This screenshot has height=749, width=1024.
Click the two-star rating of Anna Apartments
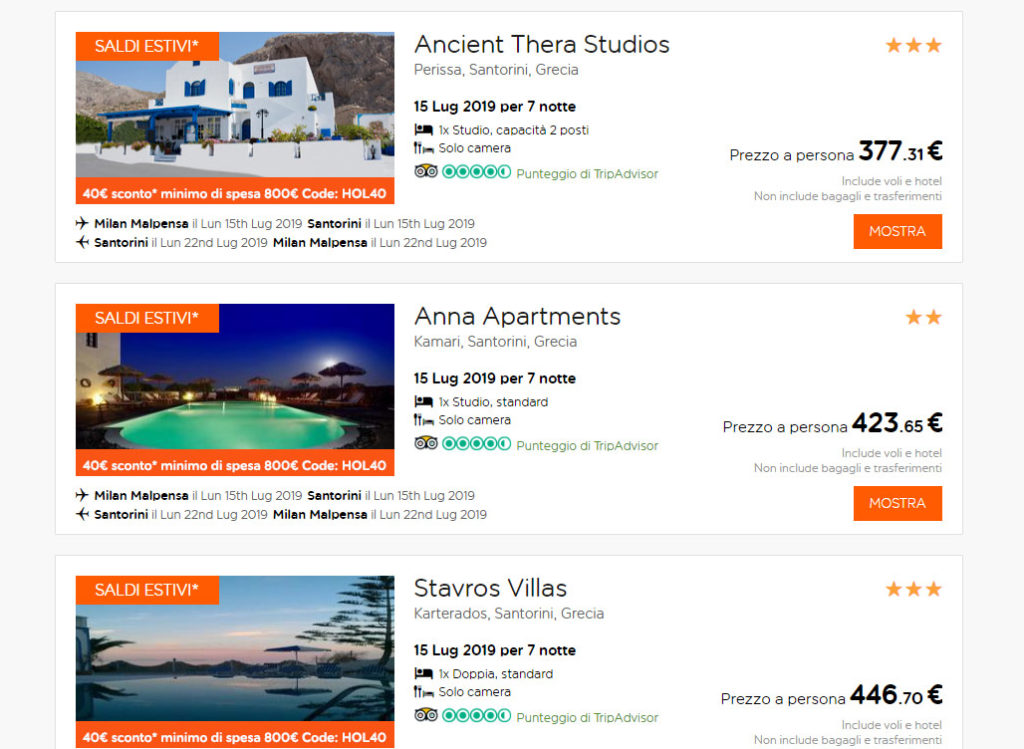[x=923, y=318]
